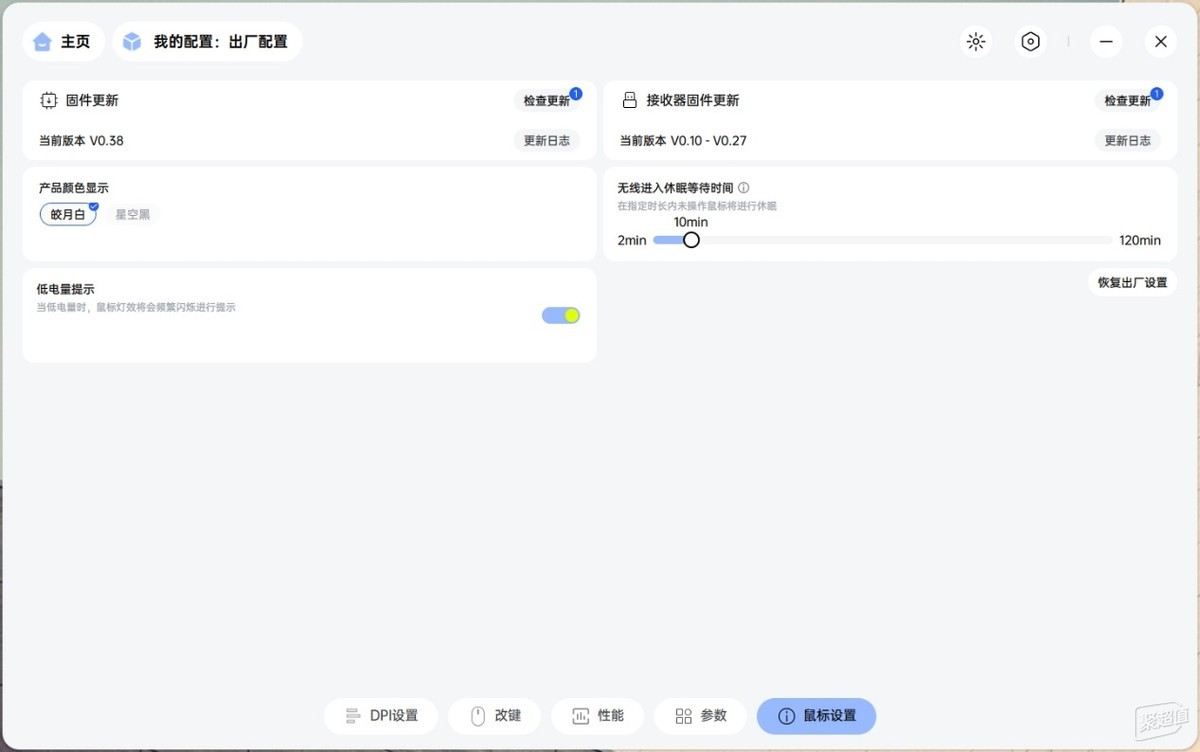
Task: Switch to the DPI设置 tab
Action: point(381,716)
